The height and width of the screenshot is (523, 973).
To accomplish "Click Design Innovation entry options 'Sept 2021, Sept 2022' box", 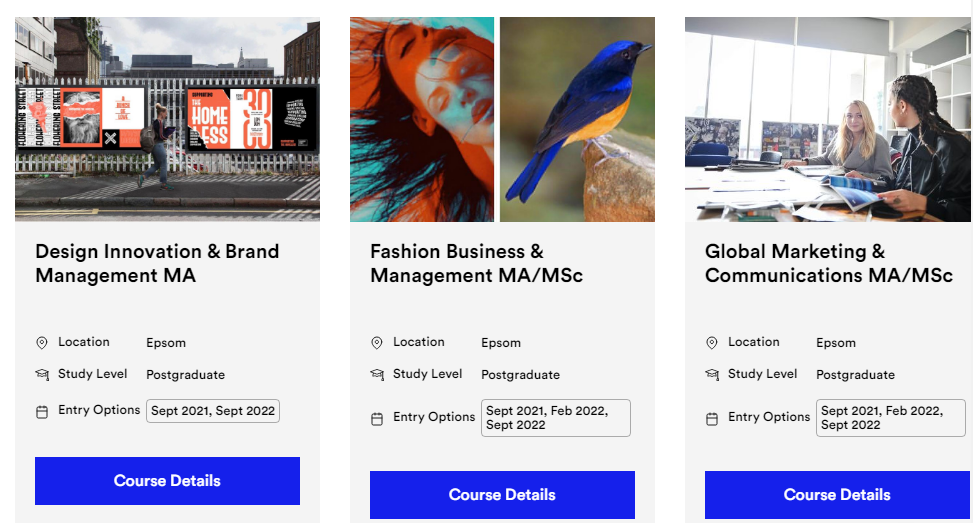I will 213,411.
